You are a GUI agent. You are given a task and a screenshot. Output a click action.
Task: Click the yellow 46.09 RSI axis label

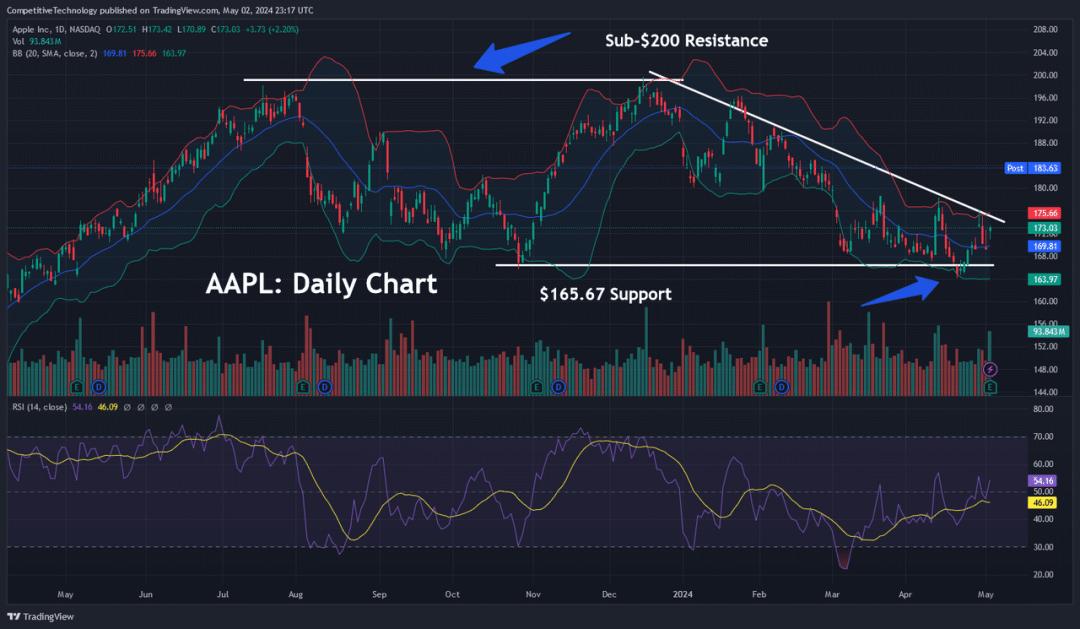point(1043,503)
